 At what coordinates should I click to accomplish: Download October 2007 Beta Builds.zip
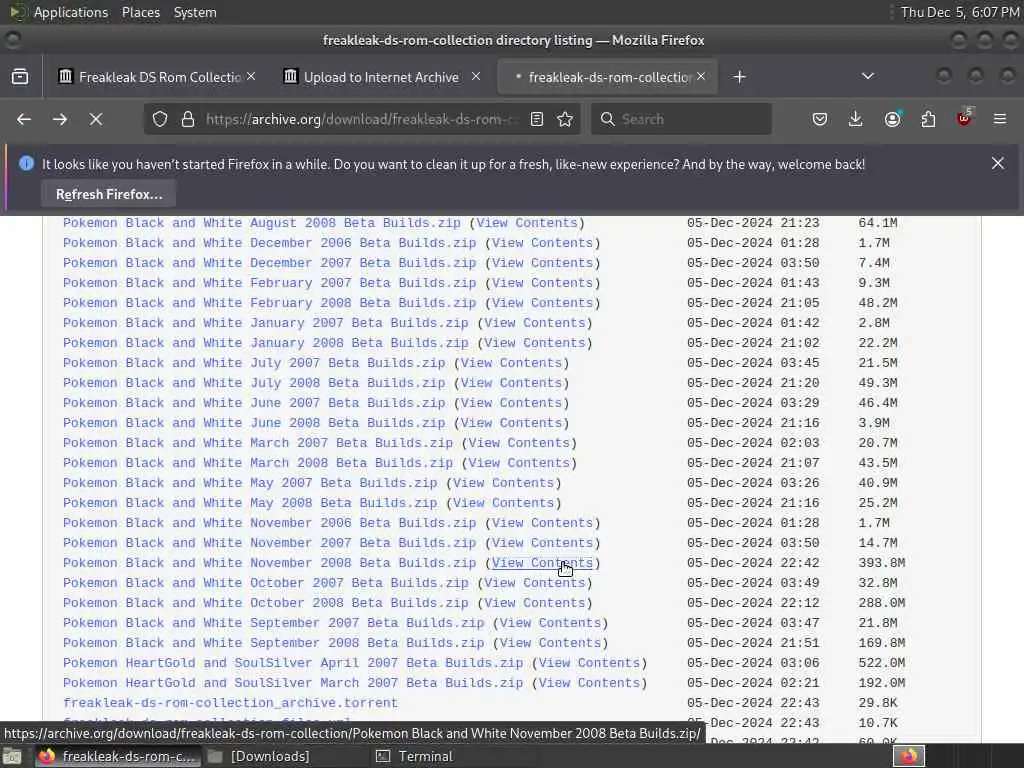[x=266, y=583]
